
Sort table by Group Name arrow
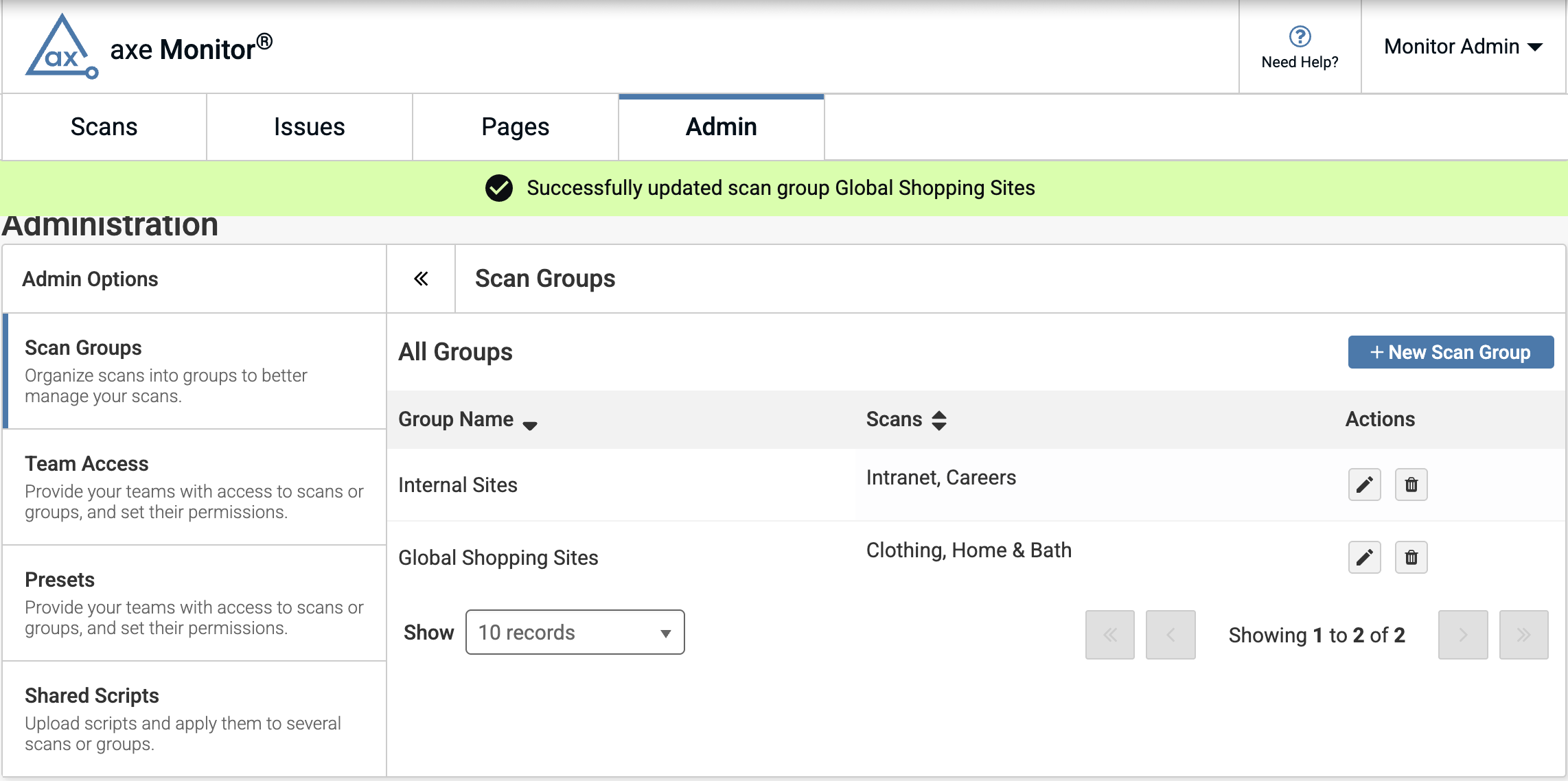pos(530,425)
